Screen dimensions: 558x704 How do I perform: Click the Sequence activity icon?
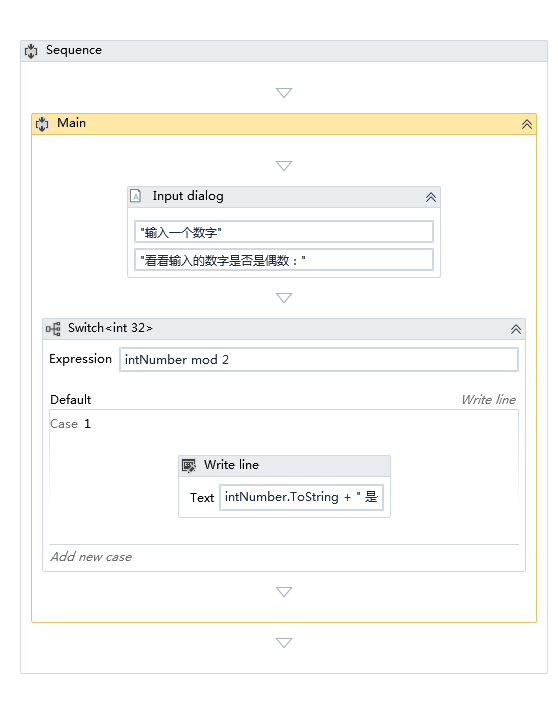[x=31, y=51]
